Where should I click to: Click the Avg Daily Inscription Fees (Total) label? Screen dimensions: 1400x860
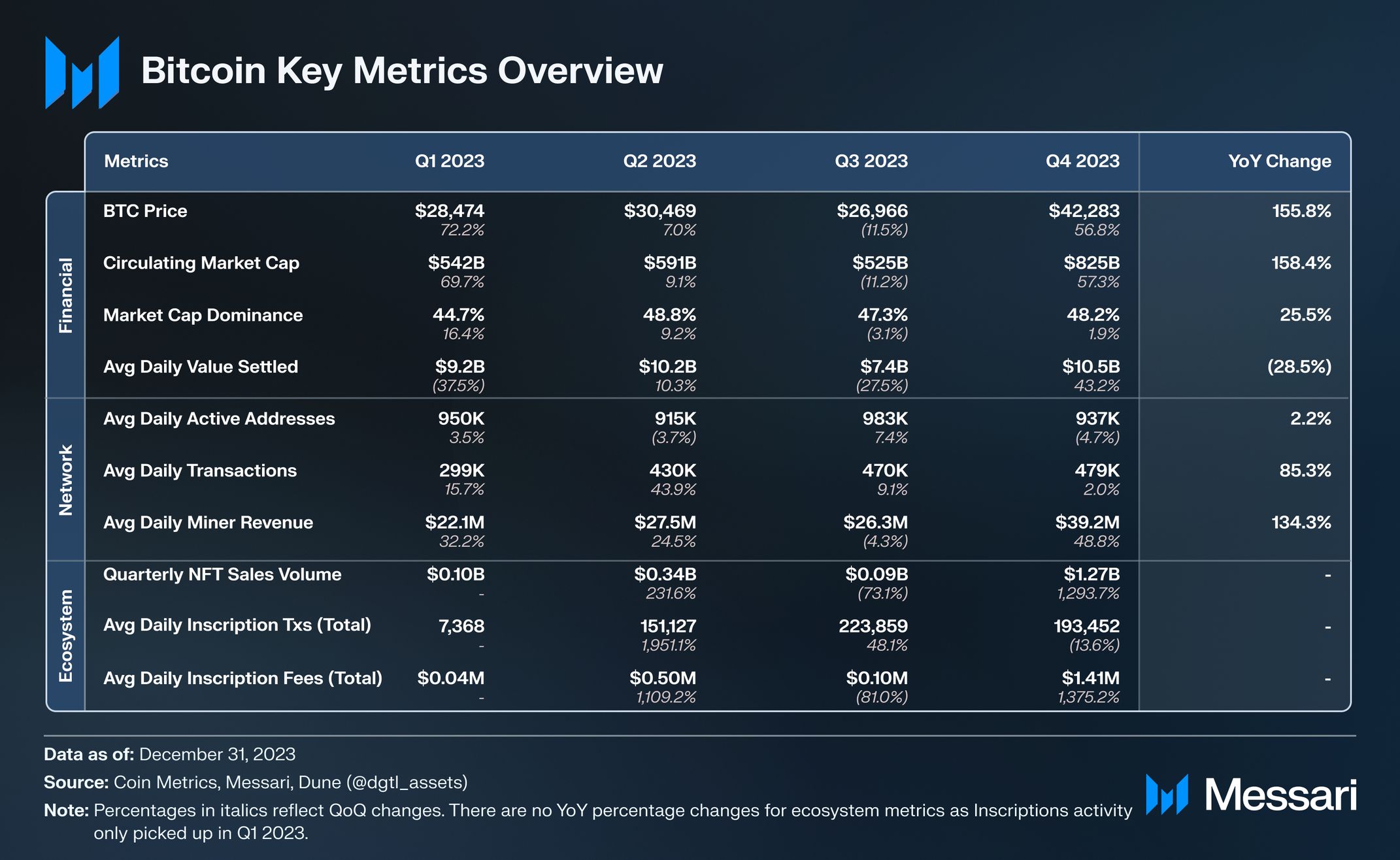point(242,678)
